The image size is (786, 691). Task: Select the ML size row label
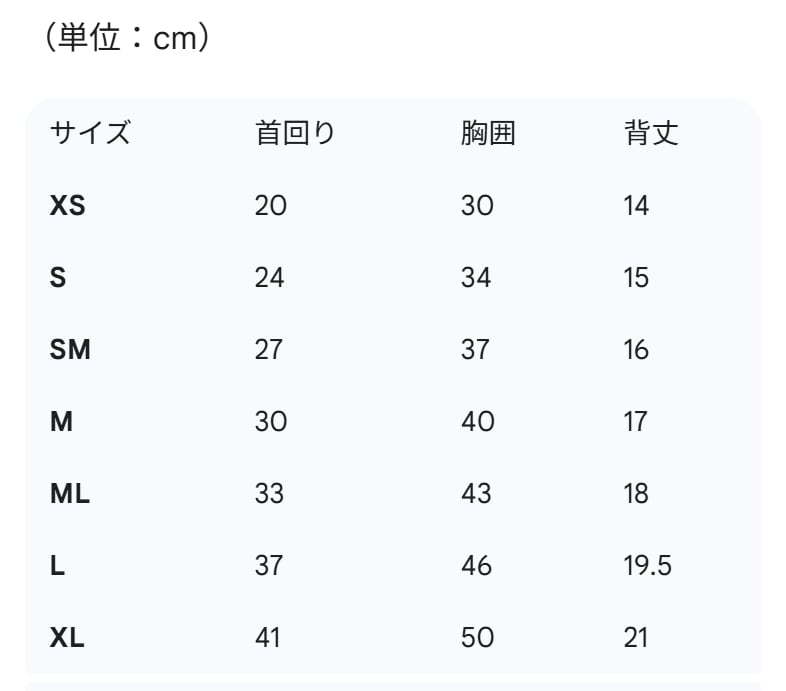point(70,494)
